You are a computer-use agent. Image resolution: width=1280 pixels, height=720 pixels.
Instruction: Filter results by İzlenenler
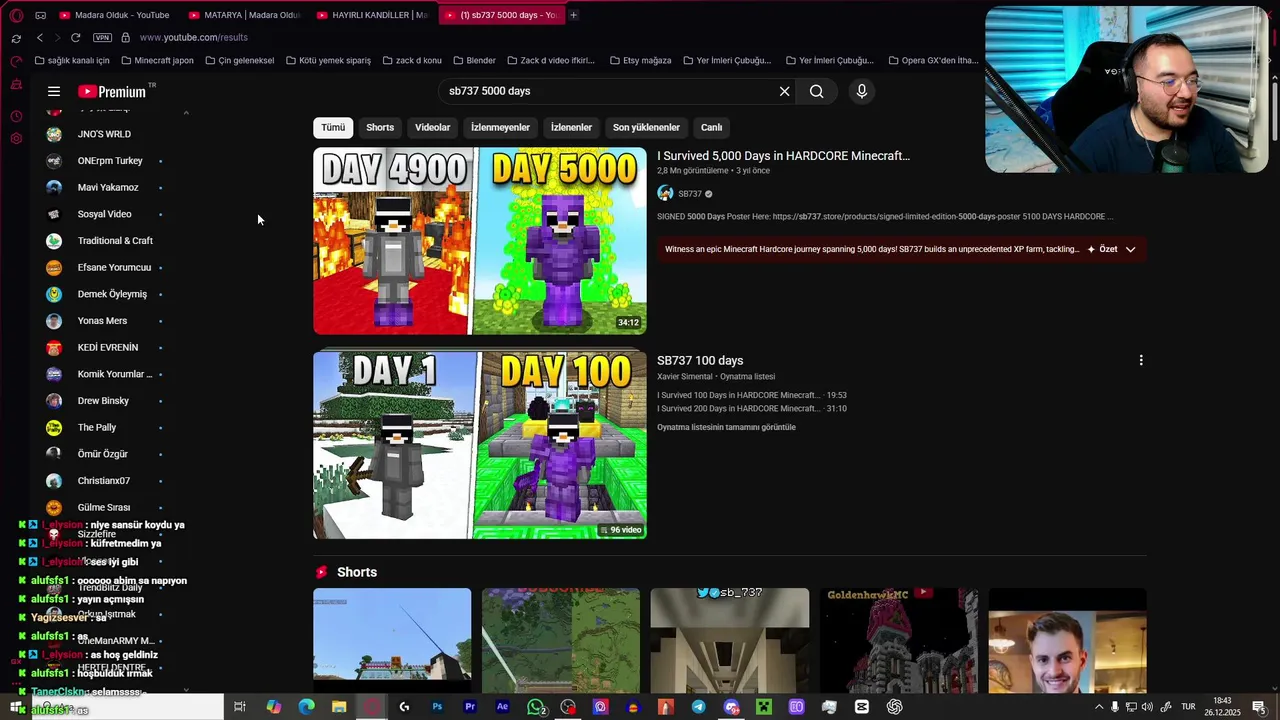tap(571, 127)
